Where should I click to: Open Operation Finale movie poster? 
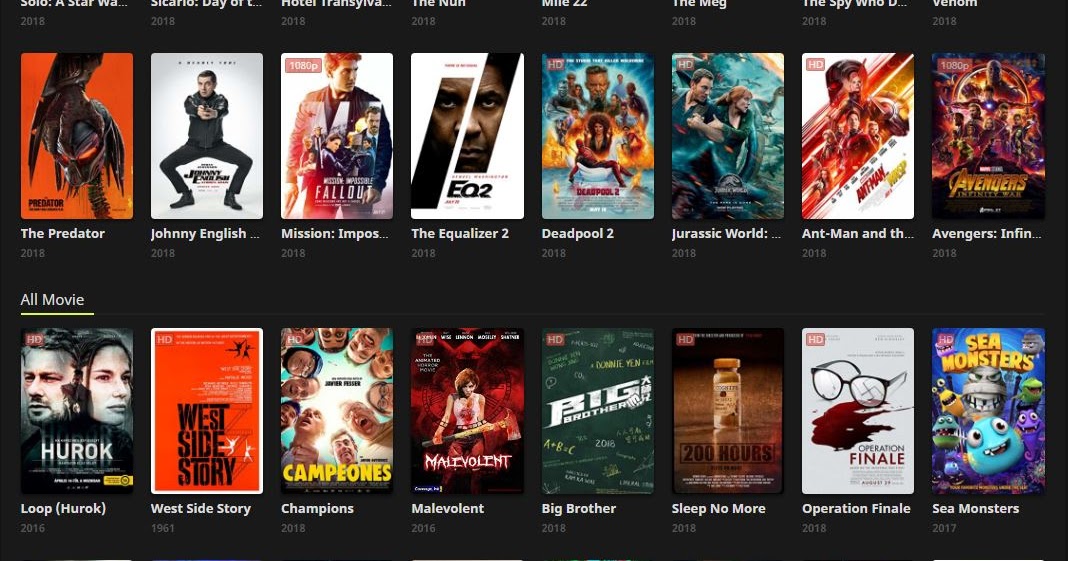858,411
